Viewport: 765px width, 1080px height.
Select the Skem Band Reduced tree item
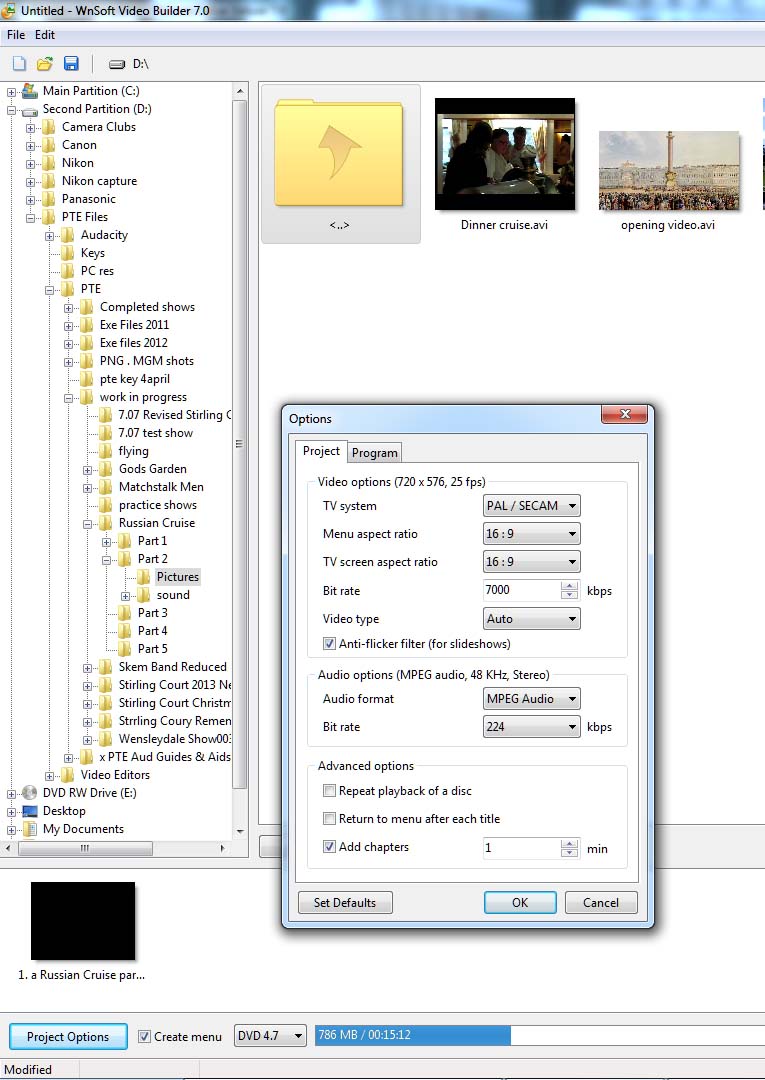click(x=172, y=667)
